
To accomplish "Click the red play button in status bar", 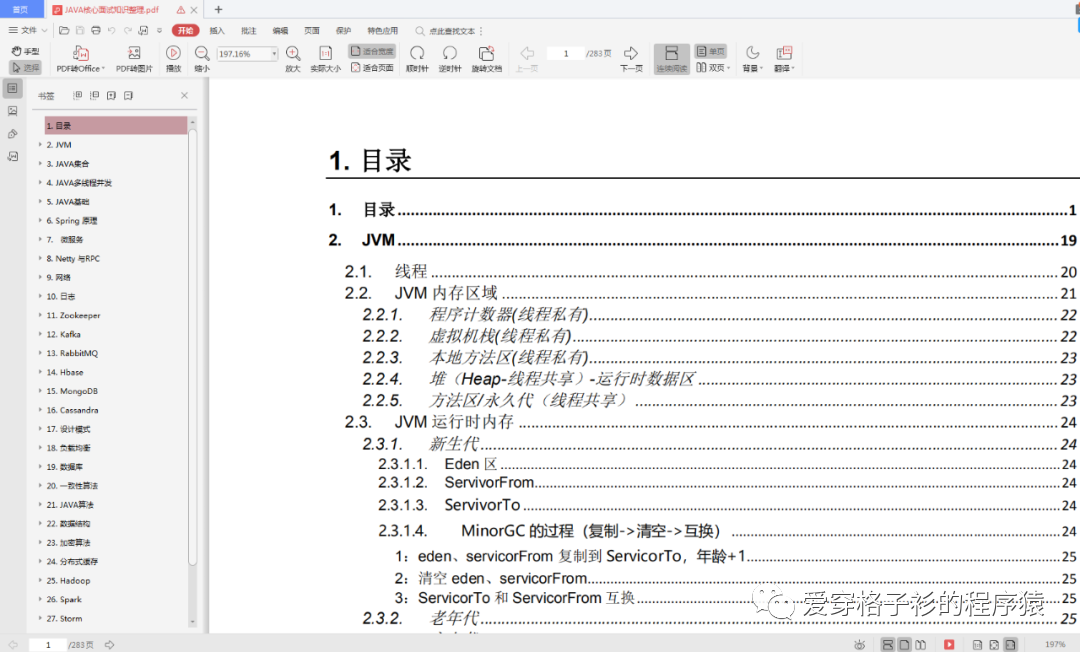I will click(x=949, y=644).
